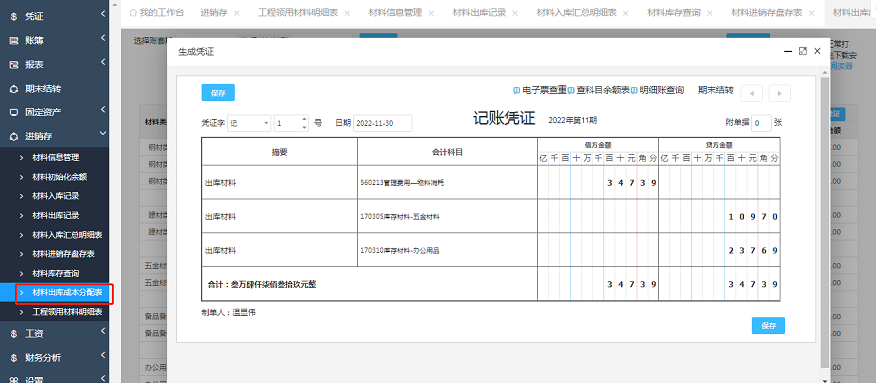Open 材料库存查询 in sidebar

tap(56, 274)
